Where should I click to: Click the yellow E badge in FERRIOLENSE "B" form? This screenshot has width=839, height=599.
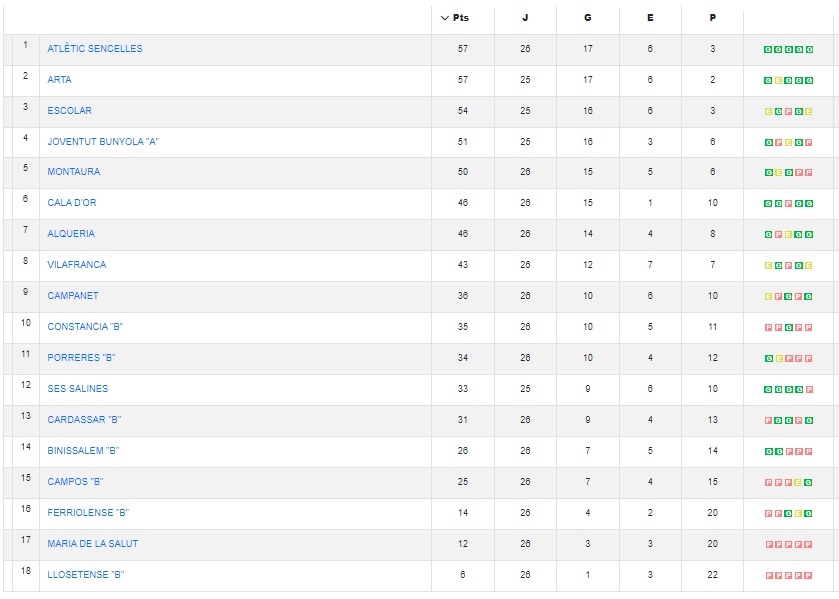click(798, 513)
